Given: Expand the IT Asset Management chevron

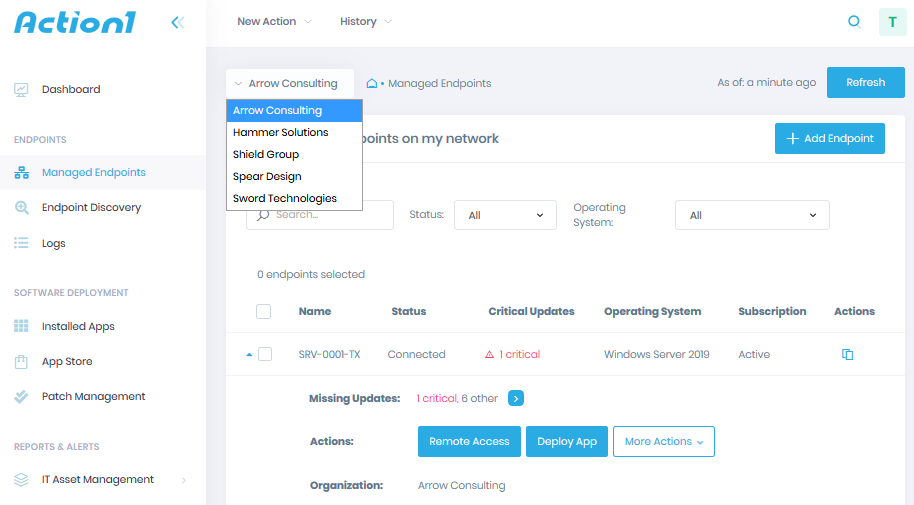Looking at the screenshot, I should click(184, 481).
